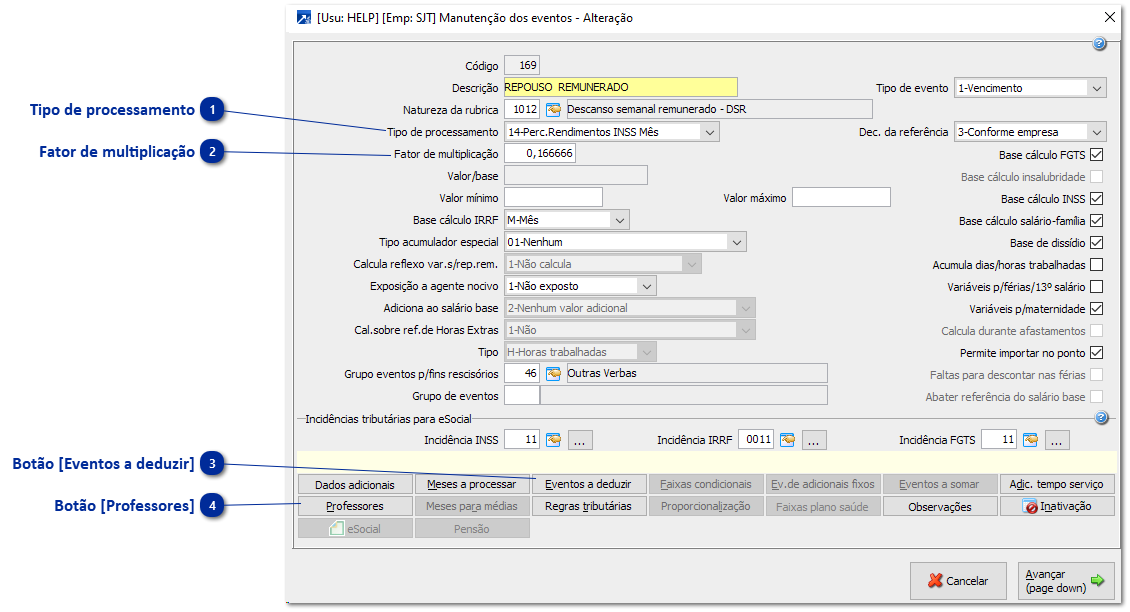The image size is (1130, 612).
Task: Click search icon next to Incidência INSS
Action: coord(553,440)
